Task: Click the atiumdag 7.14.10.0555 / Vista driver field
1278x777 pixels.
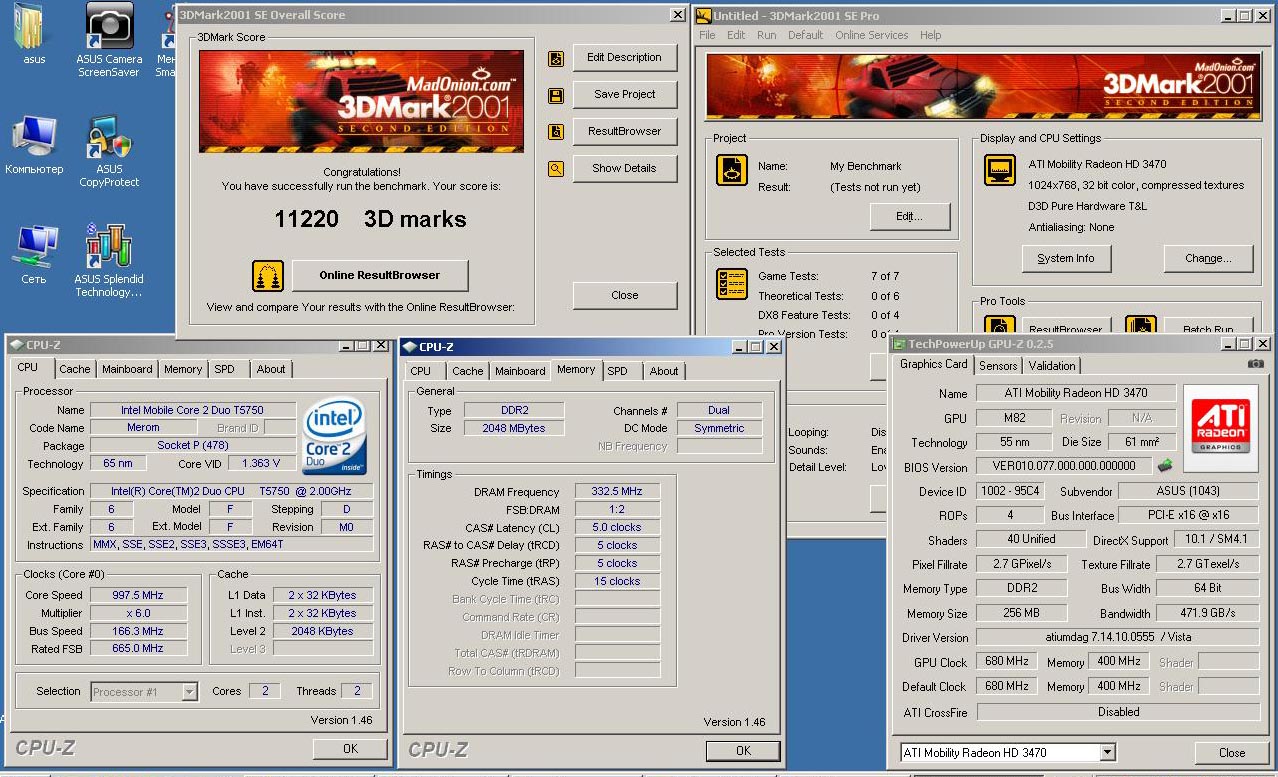Action: click(1118, 637)
